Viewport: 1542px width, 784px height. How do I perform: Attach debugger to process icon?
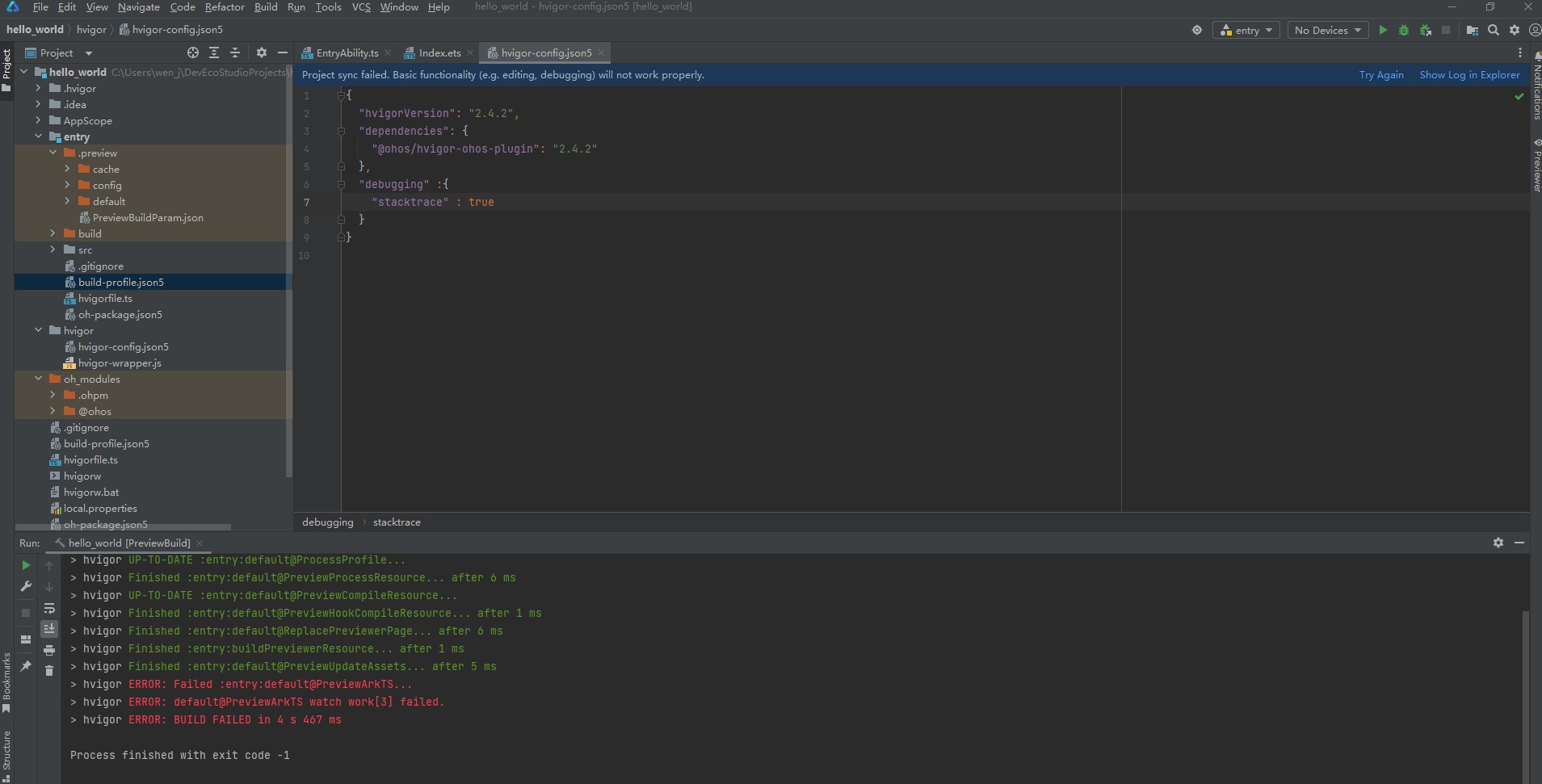pos(1426,30)
